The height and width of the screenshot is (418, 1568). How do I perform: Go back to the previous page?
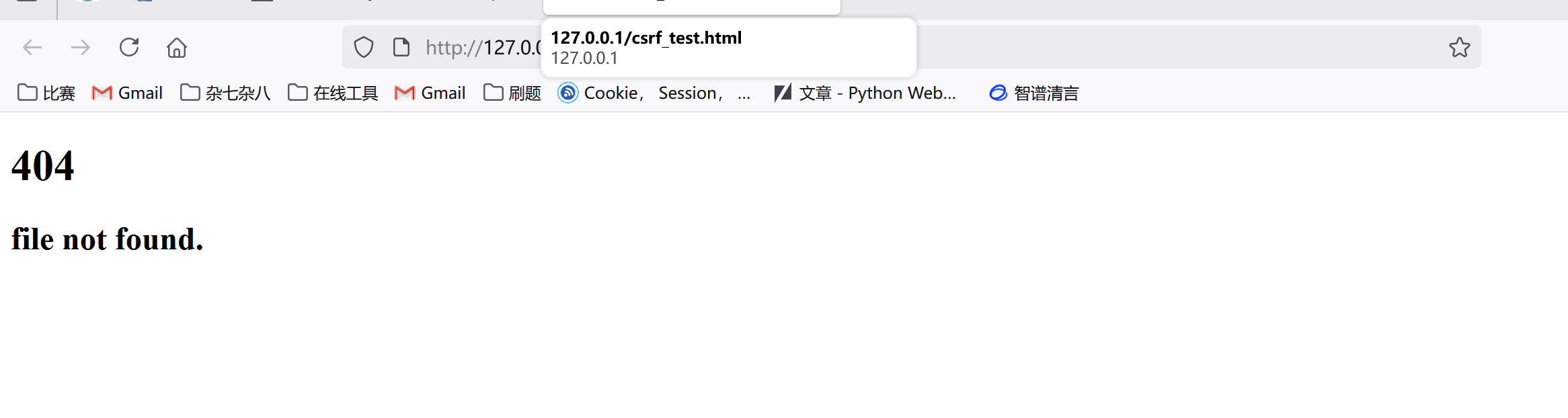pos(32,48)
